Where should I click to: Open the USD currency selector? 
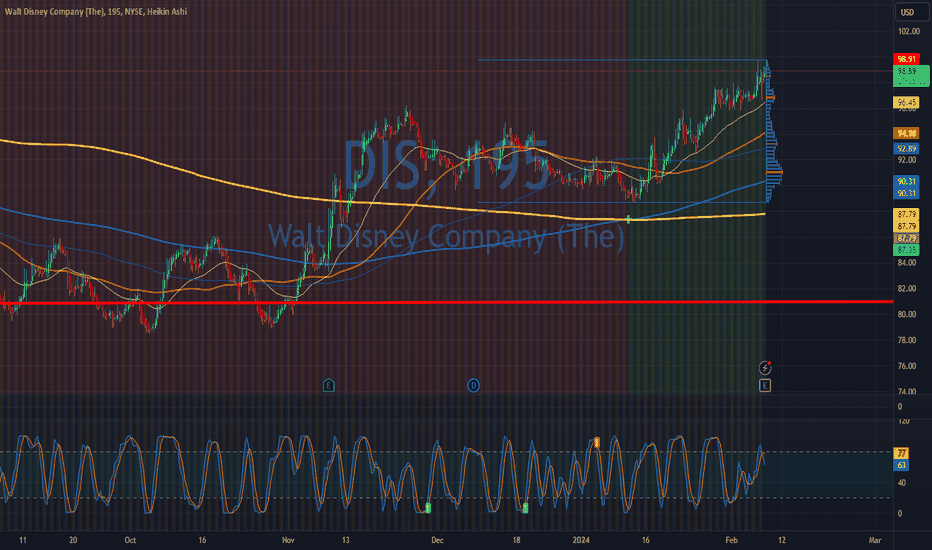tap(912, 12)
